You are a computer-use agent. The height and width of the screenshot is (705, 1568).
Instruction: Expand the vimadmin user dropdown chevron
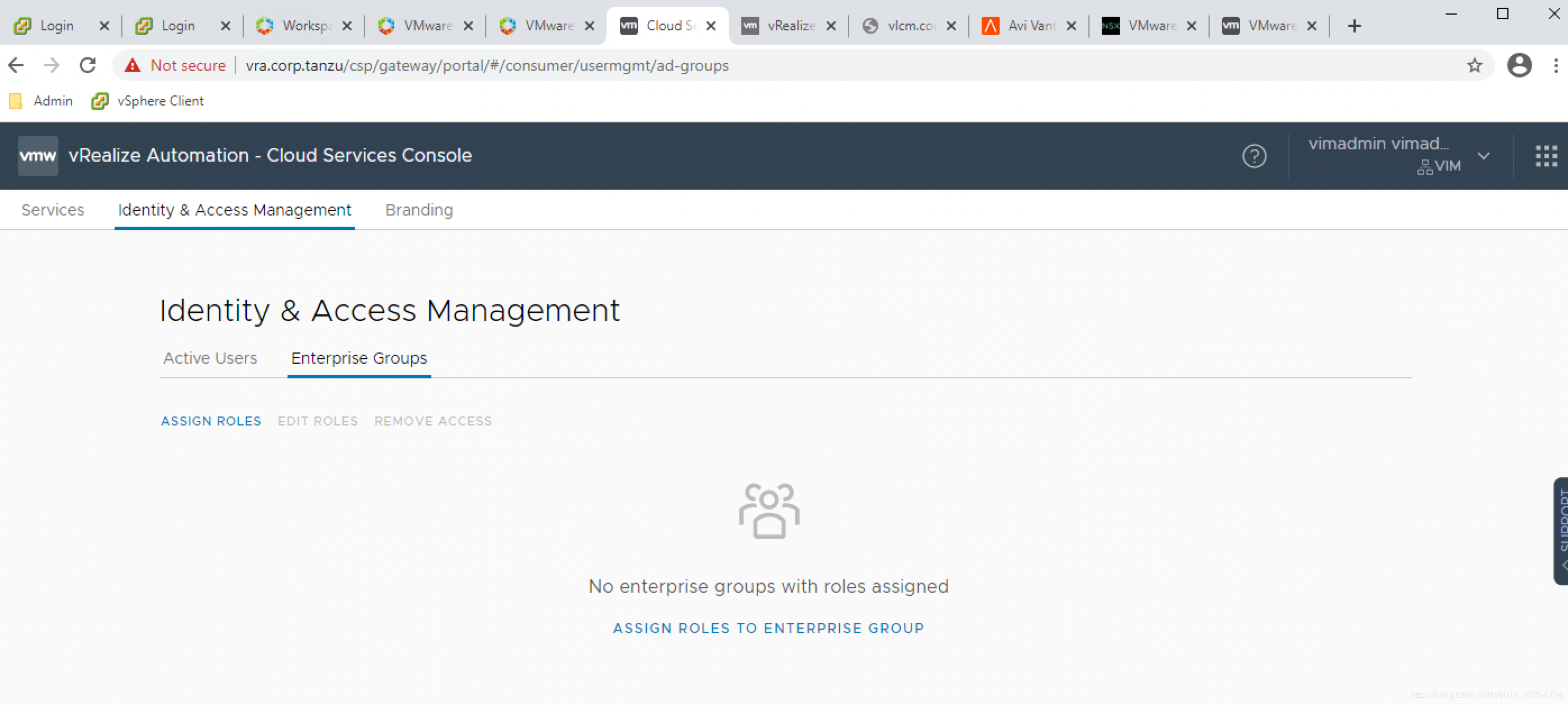pos(1483,155)
